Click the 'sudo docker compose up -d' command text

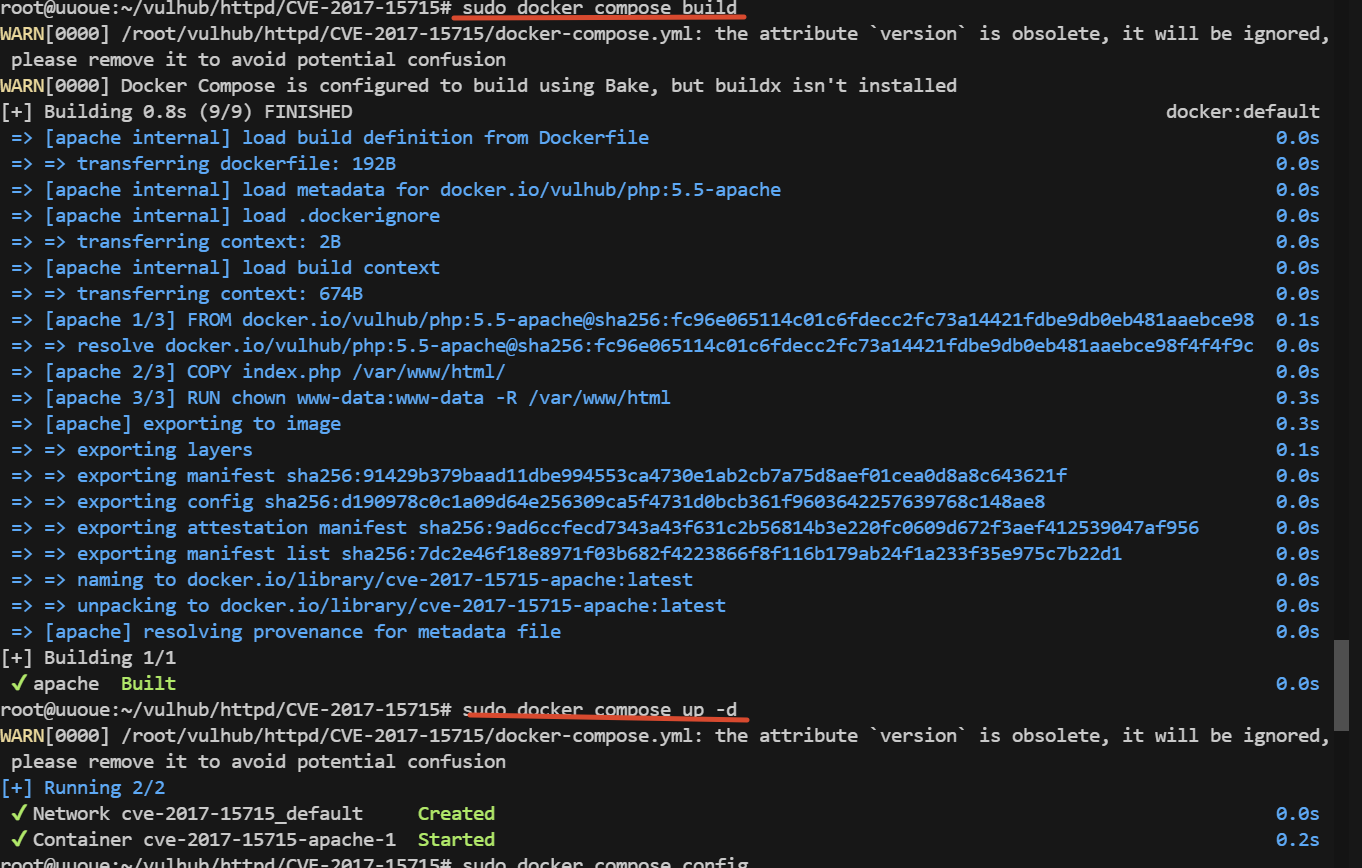click(600, 710)
